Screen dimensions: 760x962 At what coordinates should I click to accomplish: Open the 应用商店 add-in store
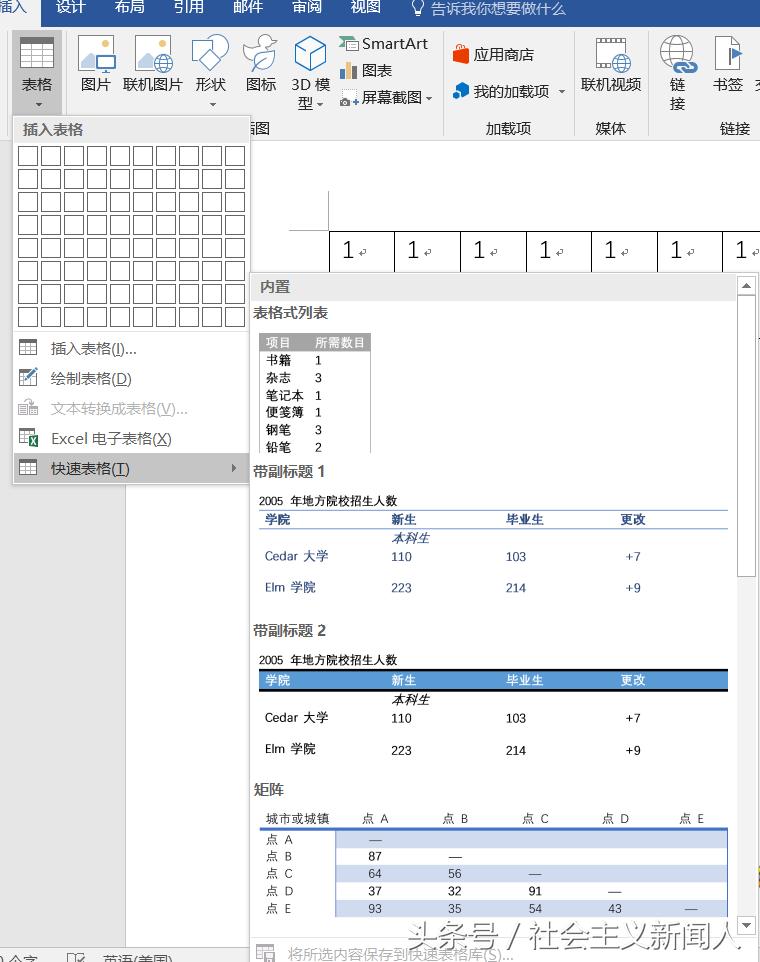tap(493, 55)
